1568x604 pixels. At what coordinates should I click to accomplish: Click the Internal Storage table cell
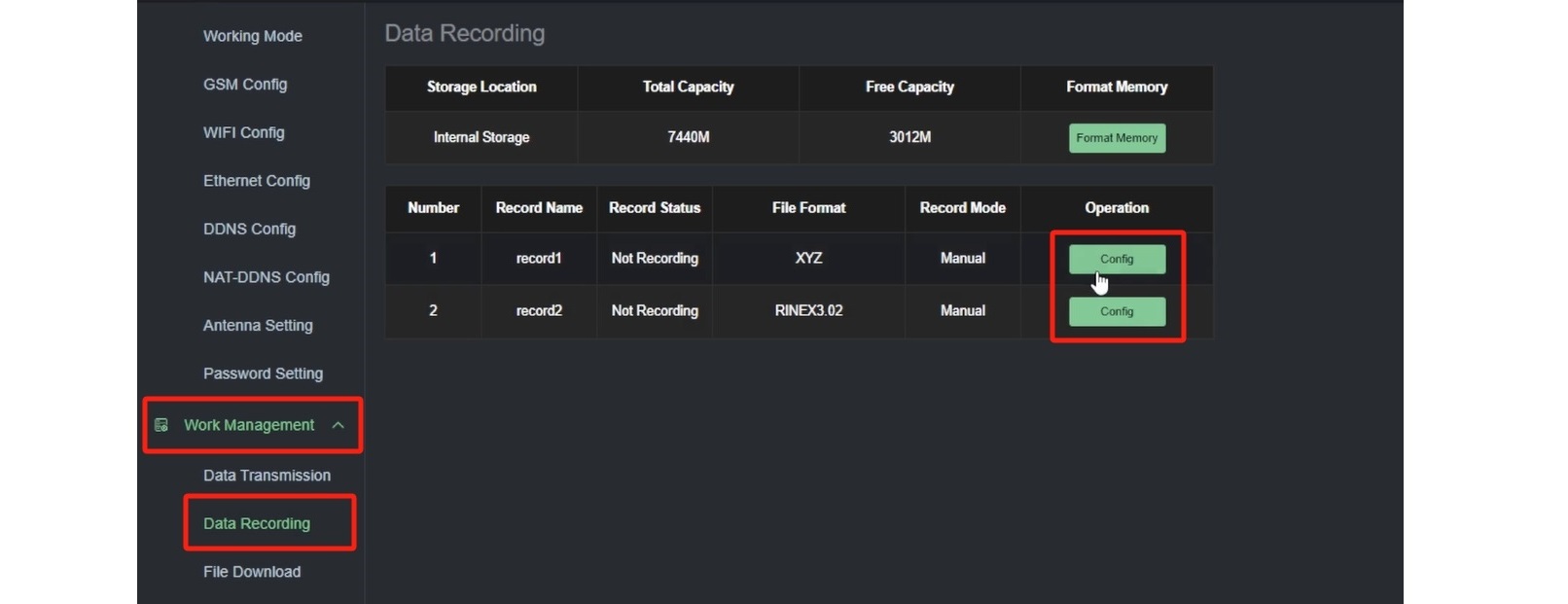[481, 137]
